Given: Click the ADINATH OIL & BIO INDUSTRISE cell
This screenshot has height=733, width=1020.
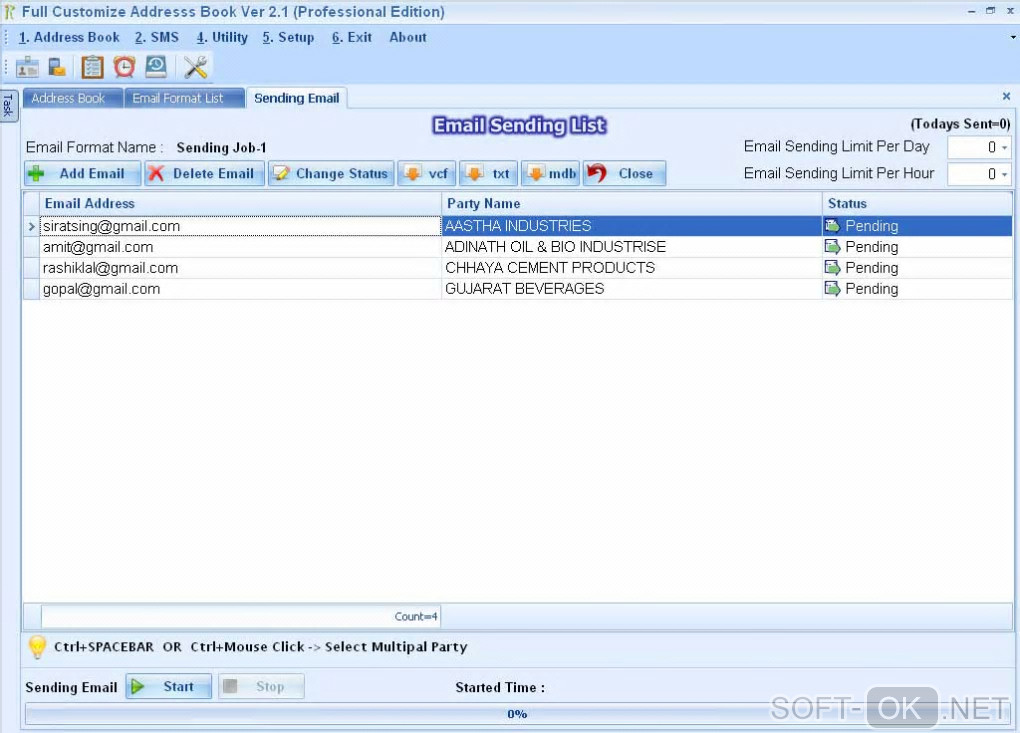Looking at the screenshot, I should pos(632,247).
